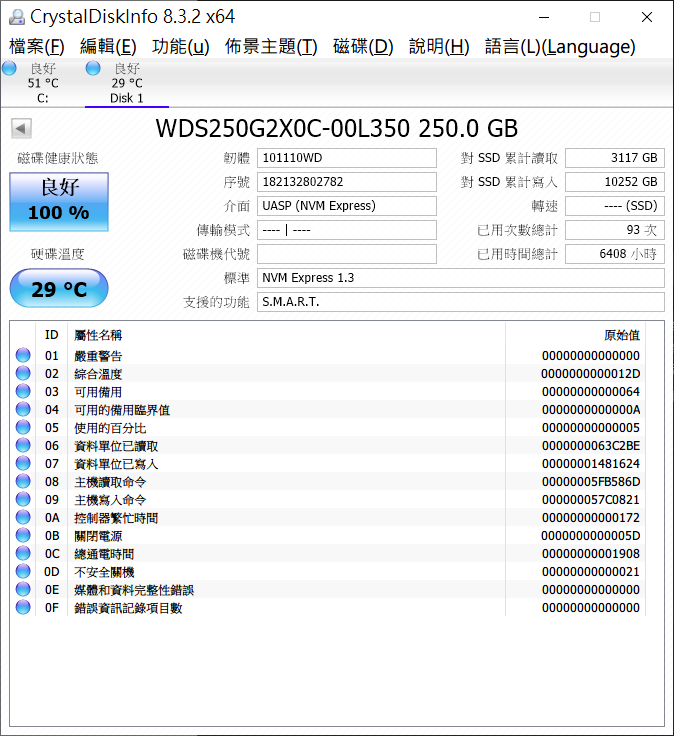The image size is (674, 736).
Task: Click the 良好 100 % health status button
Action: click(59, 202)
